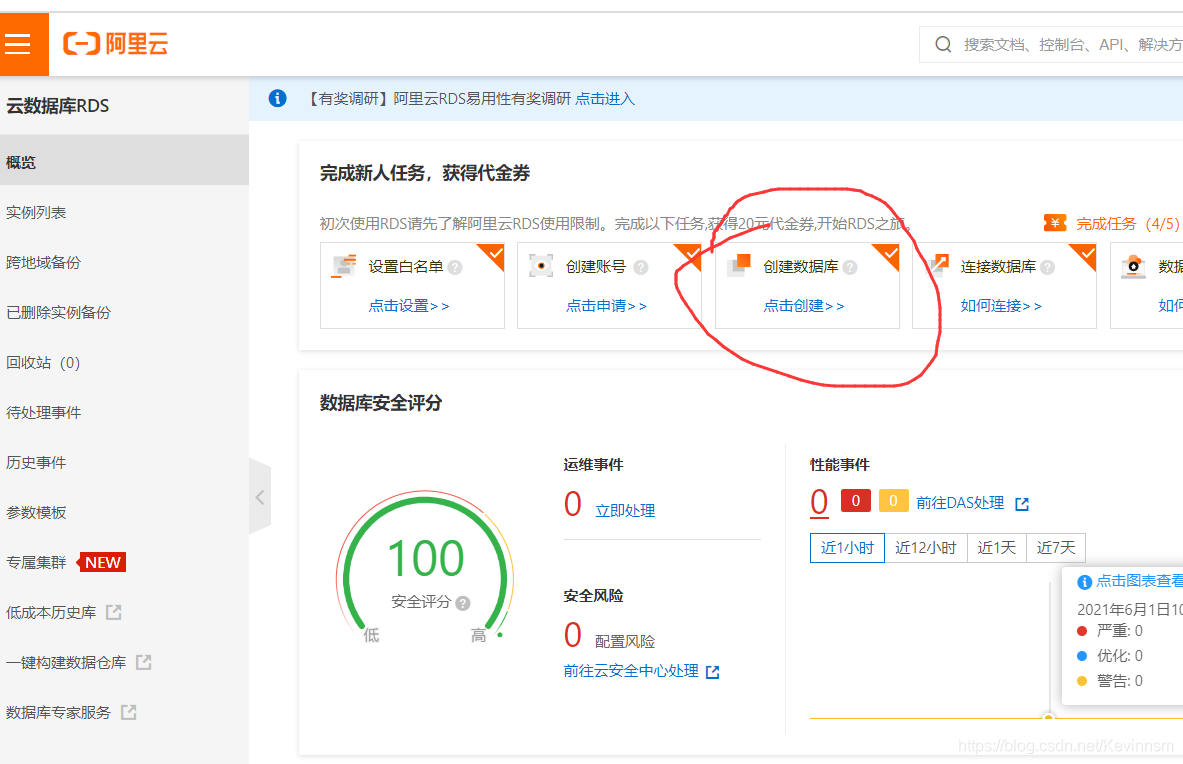Click the 如何连接>> link

click(x=1001, y=305)
